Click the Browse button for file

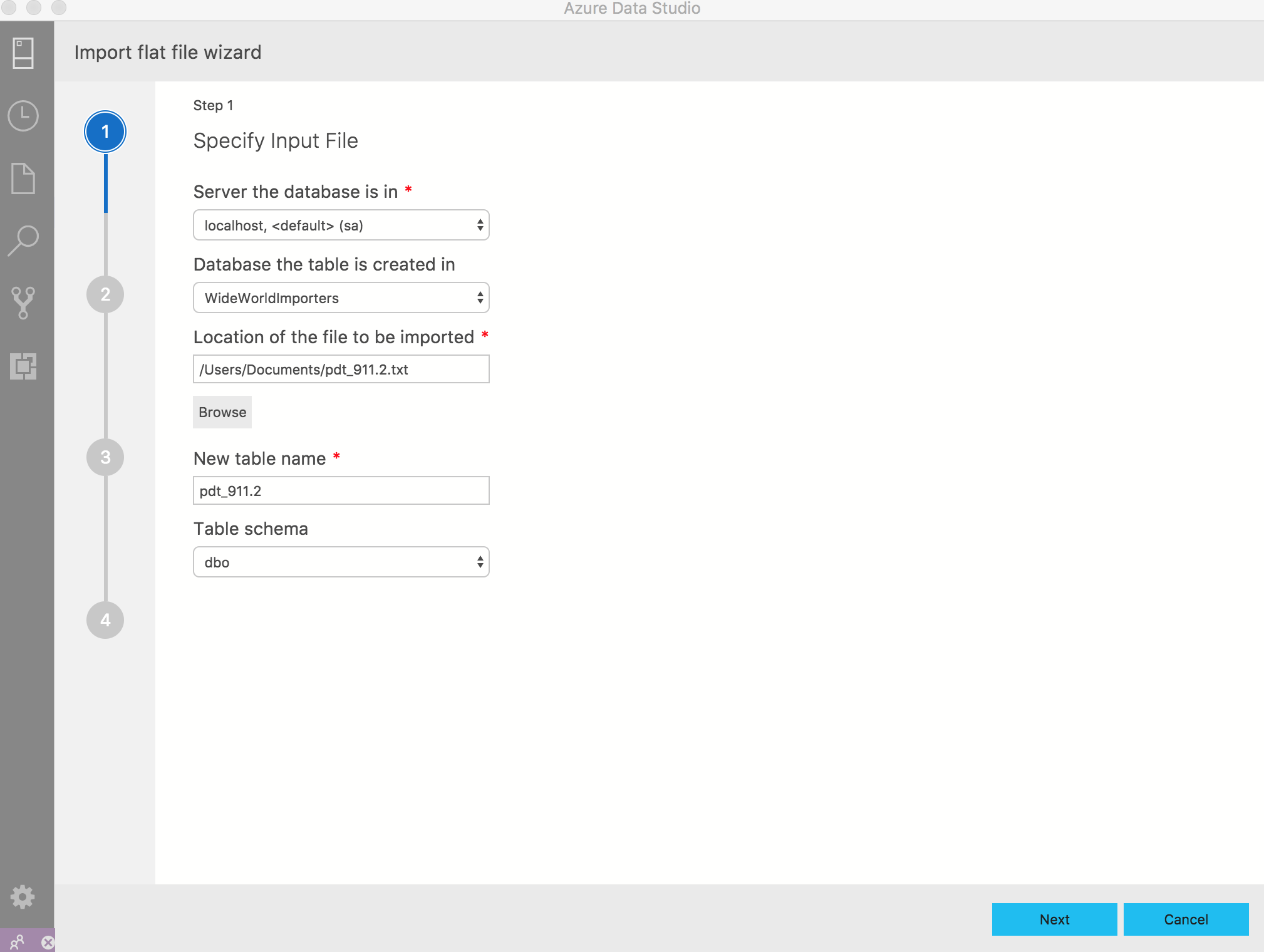pyautogui.click(x=222, y=412)
